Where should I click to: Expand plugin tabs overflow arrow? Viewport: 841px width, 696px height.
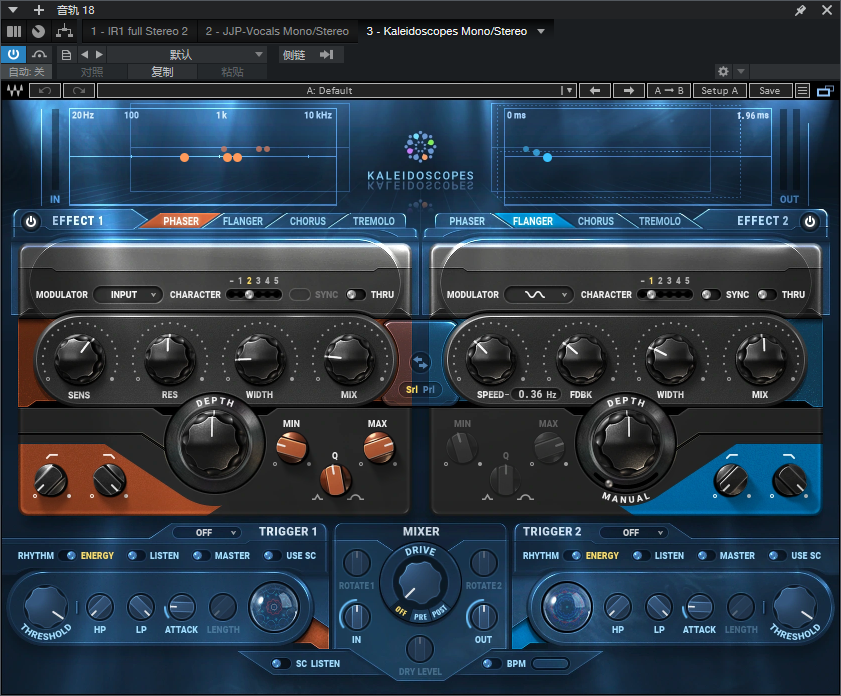point(541,31)
